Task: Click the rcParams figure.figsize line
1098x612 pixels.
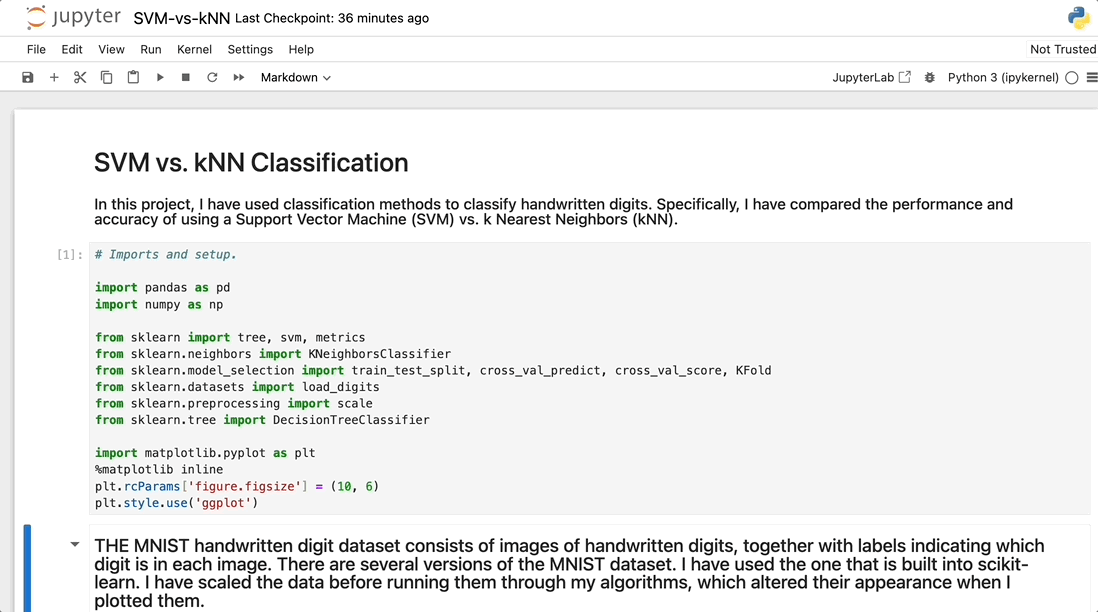Action: 237,487
